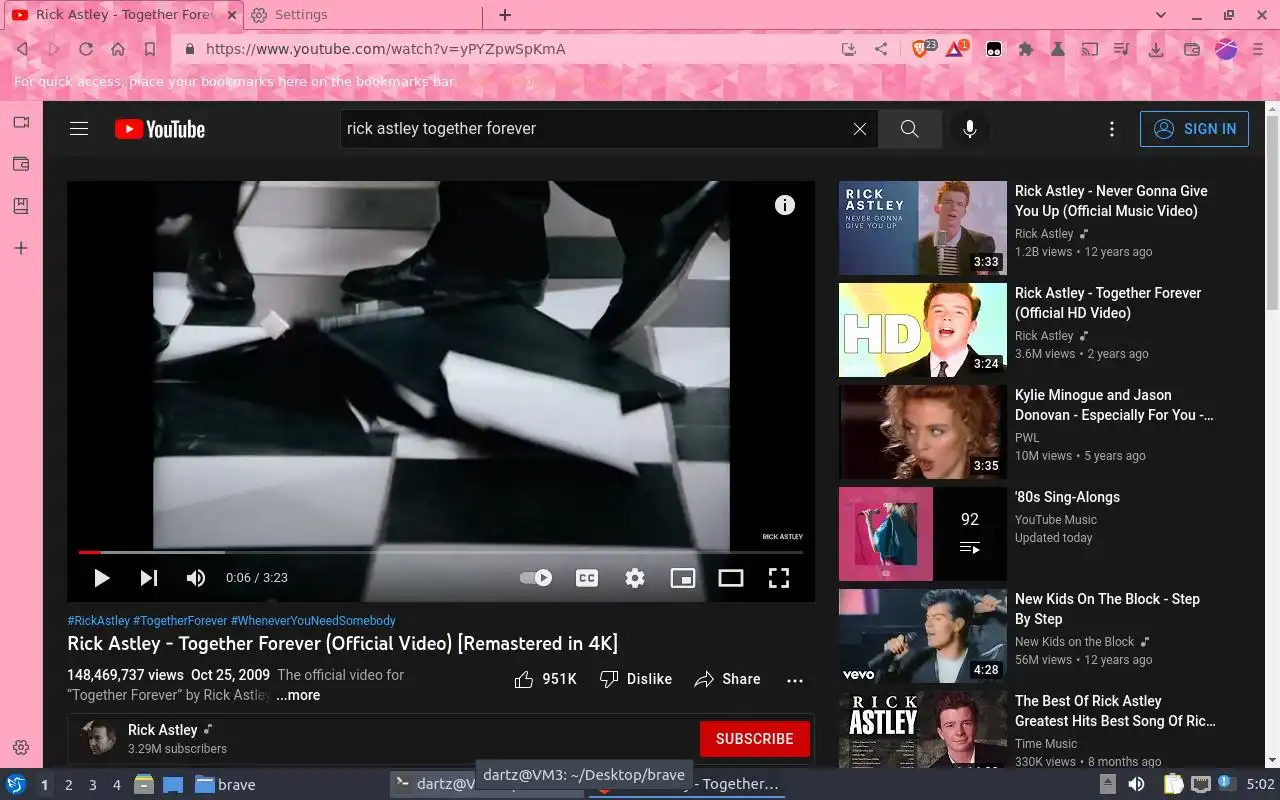Enable closed captions on the video
Image resolution: width=1280 pixels, height=800 pixels.
(x=587, y=578)
